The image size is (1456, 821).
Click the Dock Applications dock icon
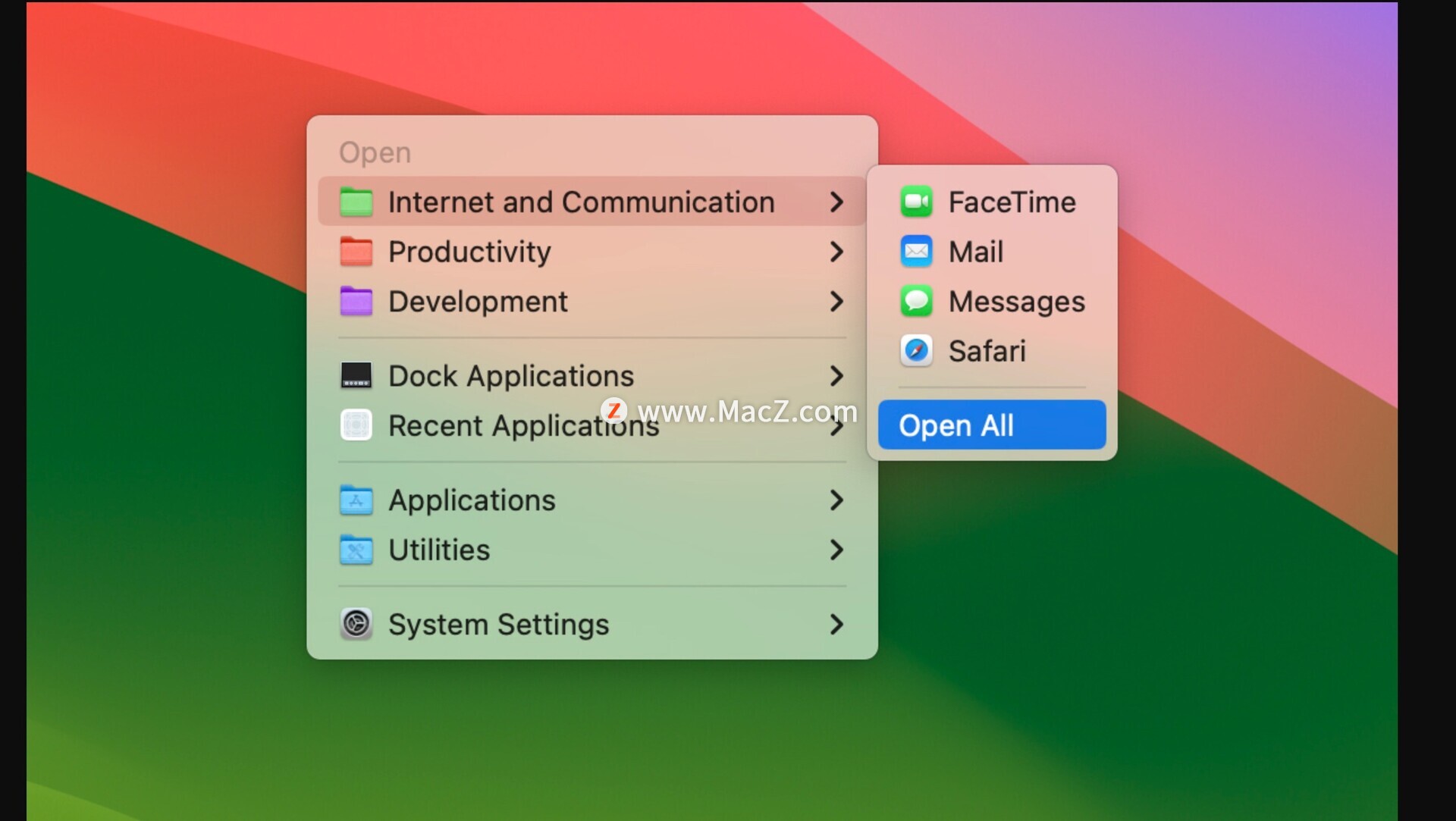pyautogui.click(x=356, y=376)
